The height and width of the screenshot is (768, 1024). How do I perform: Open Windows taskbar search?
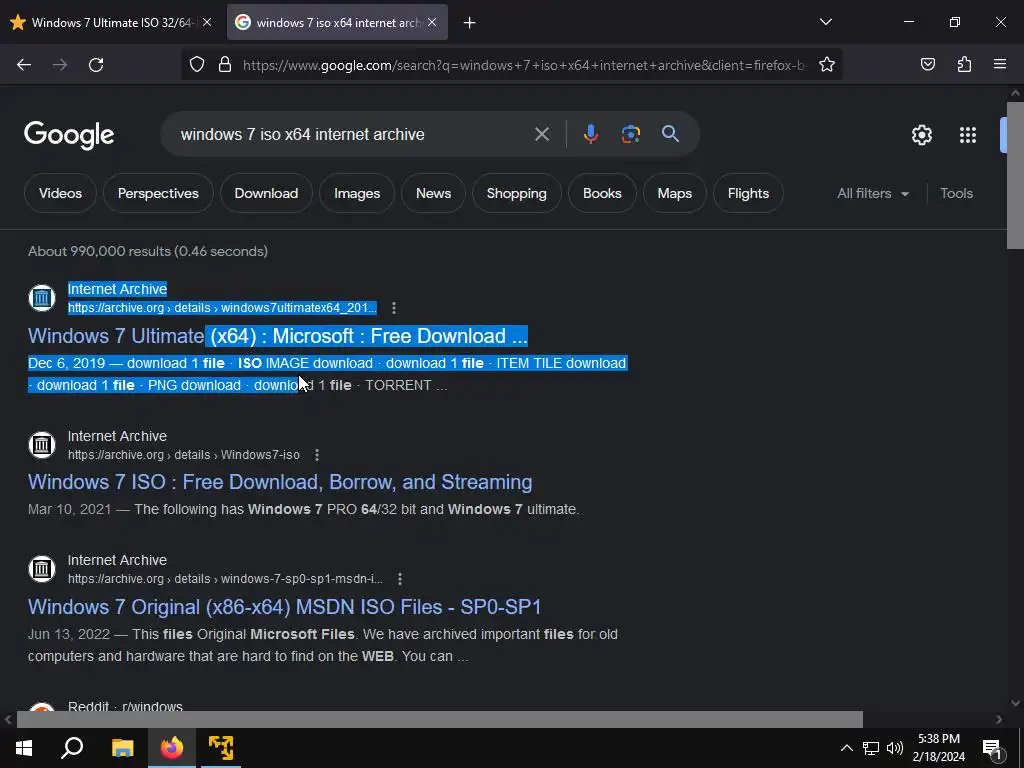(x=72, y=748)
